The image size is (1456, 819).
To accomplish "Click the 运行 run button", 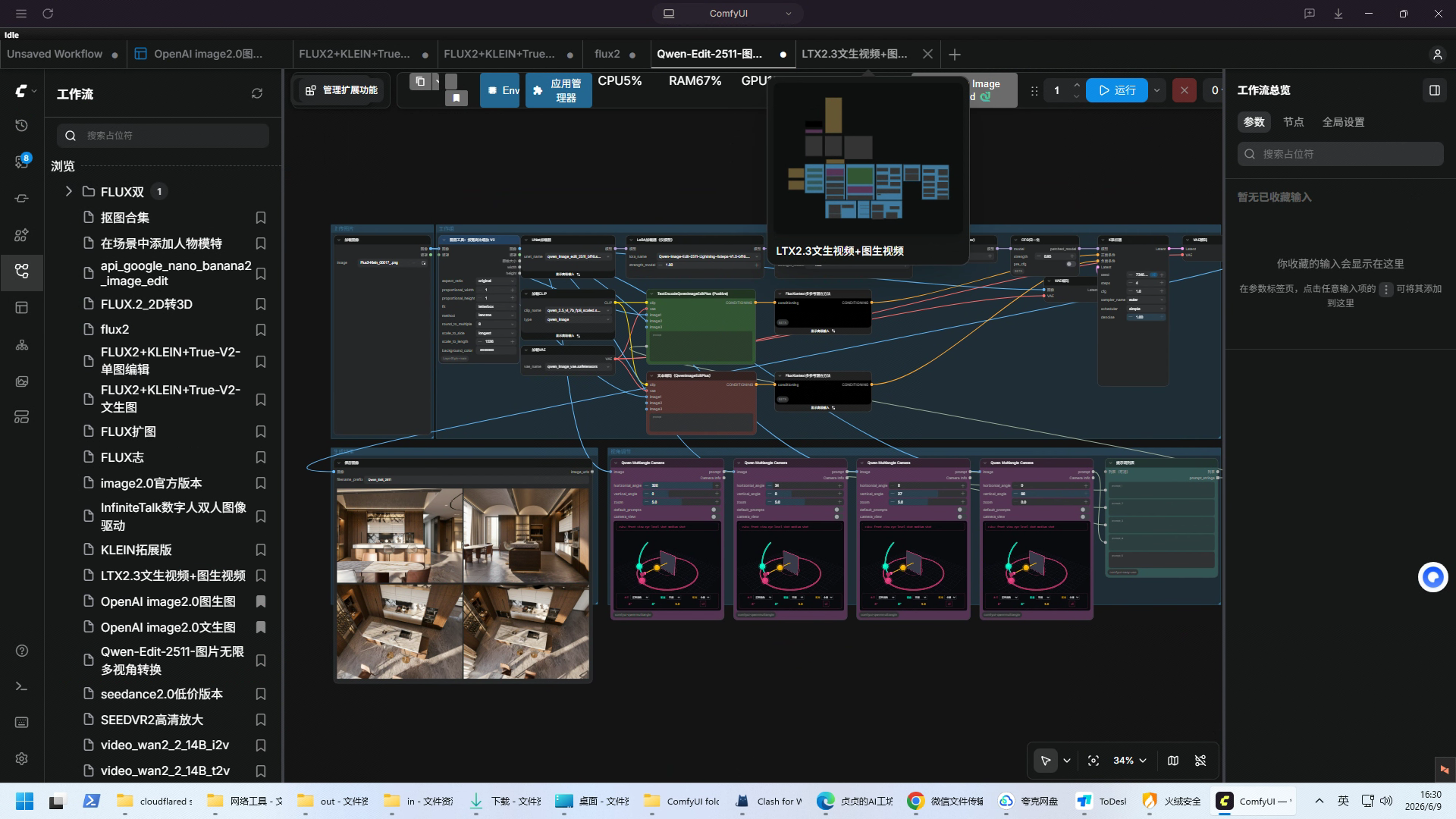I will (1117, 90).
